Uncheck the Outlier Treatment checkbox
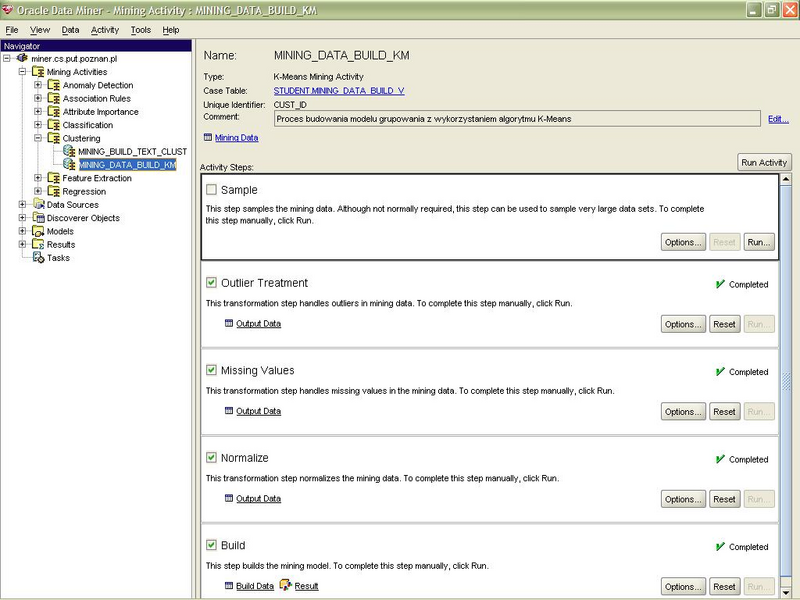The height and width of the screenshot is (600, 800). [x=211, y=282]
